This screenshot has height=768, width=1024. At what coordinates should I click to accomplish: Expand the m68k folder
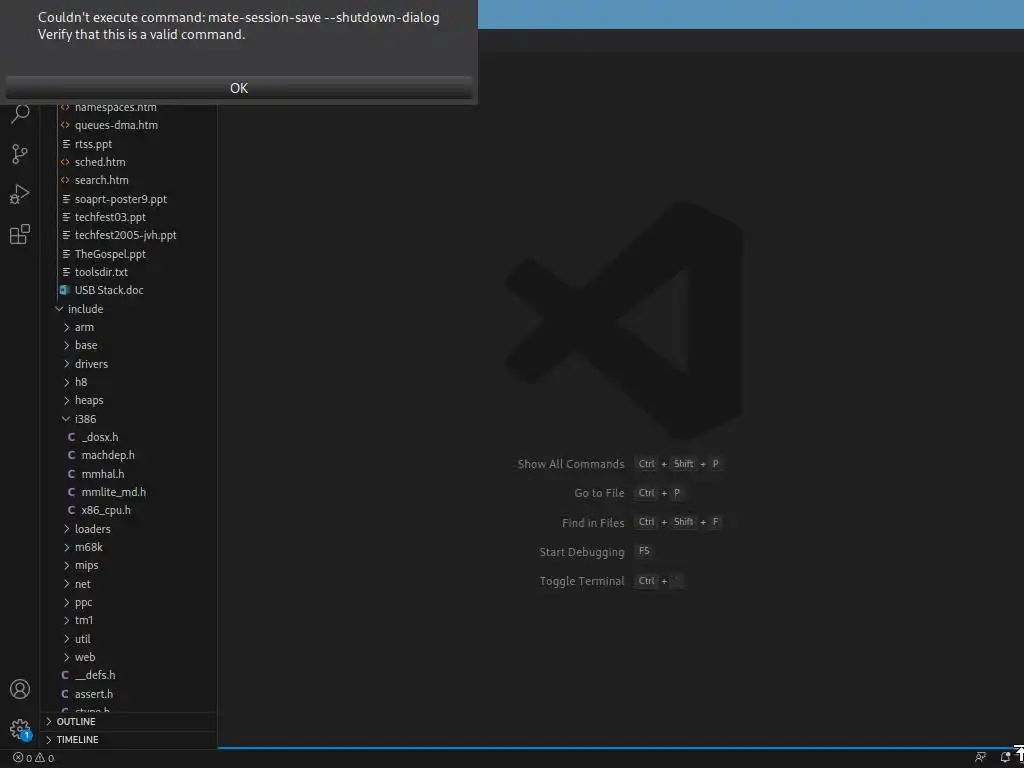(129, 547)
